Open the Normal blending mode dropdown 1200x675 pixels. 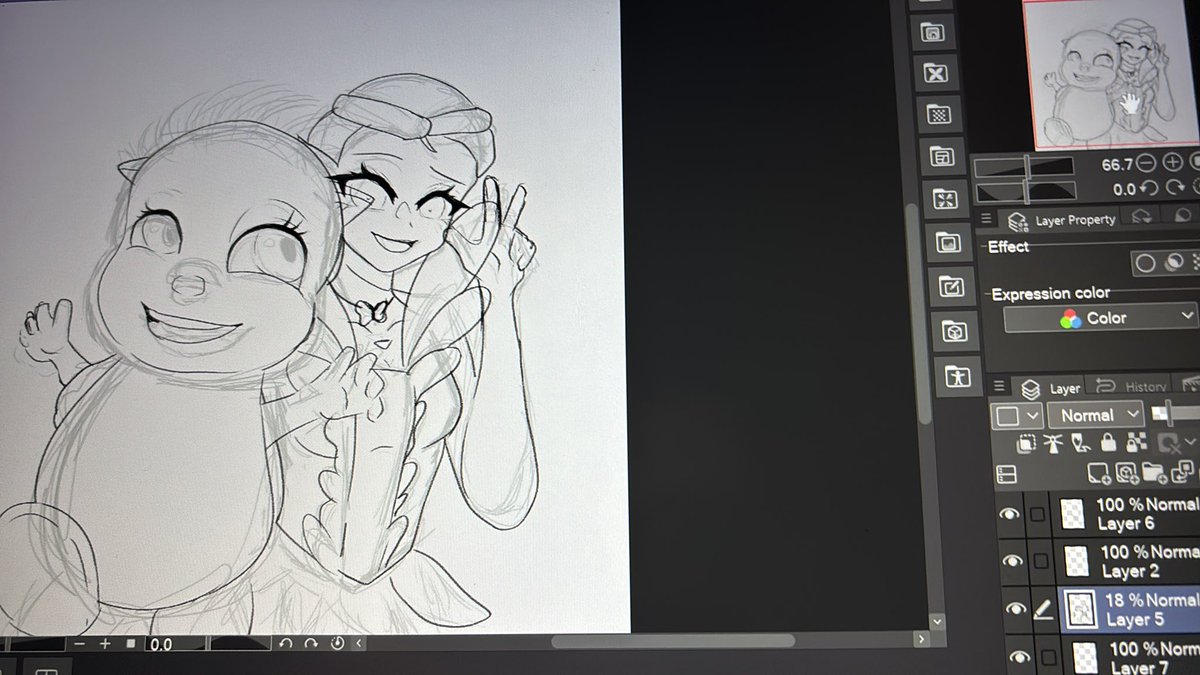(x=1095, y=414)
